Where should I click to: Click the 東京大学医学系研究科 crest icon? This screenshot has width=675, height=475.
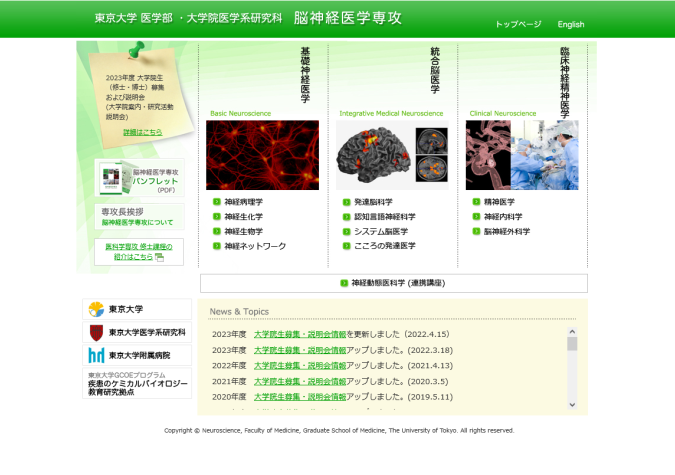96,332
